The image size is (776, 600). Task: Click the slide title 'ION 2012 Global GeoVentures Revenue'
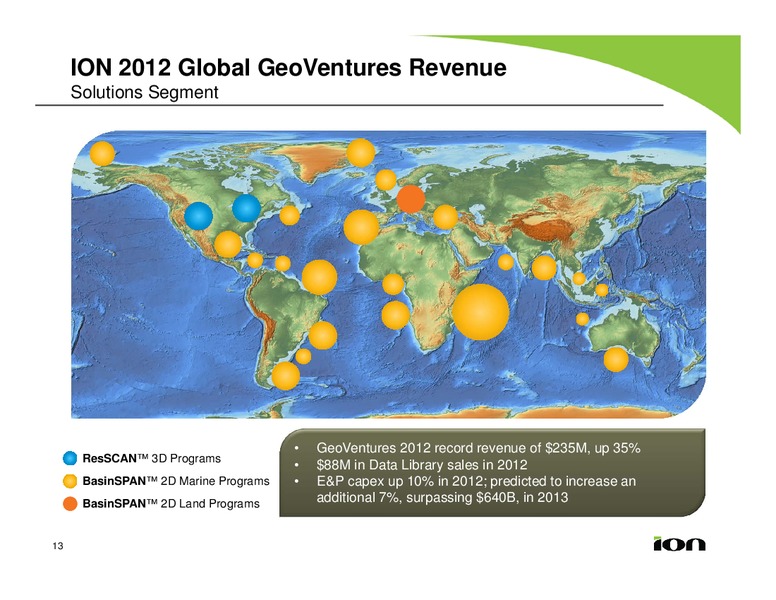click(x=289, y=67)
